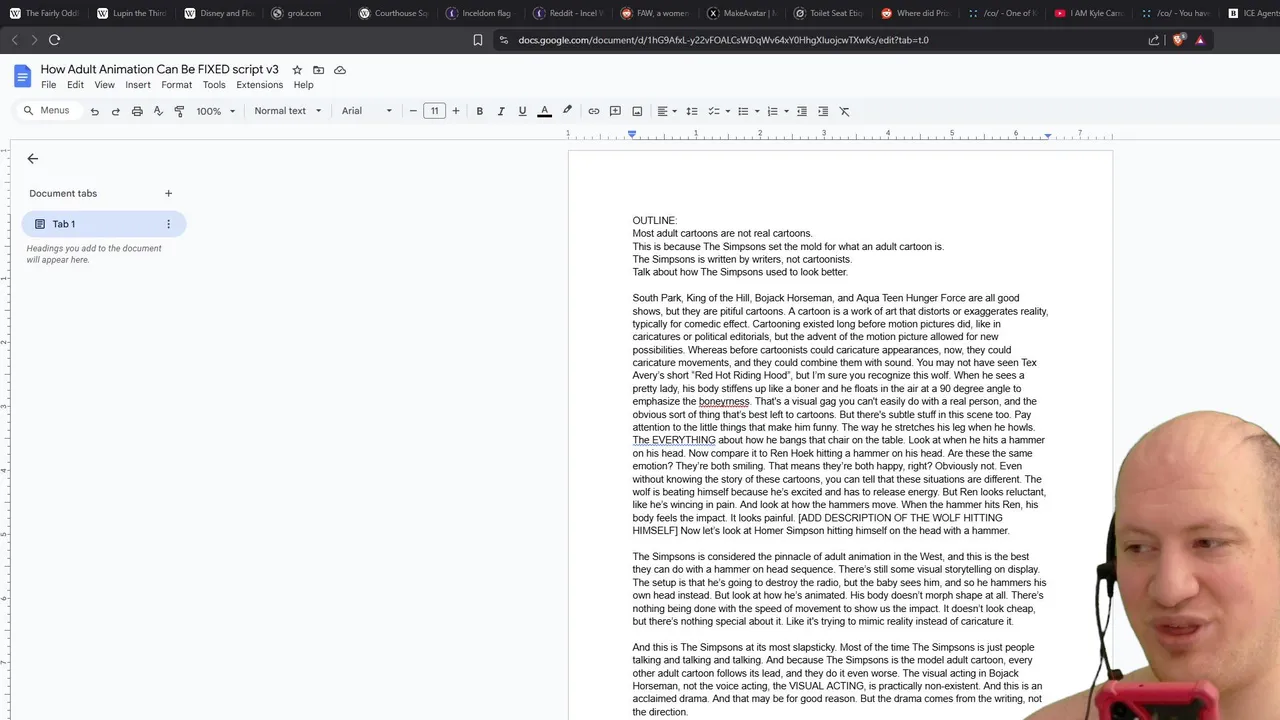Open the Extensions menu

[259, 85]
